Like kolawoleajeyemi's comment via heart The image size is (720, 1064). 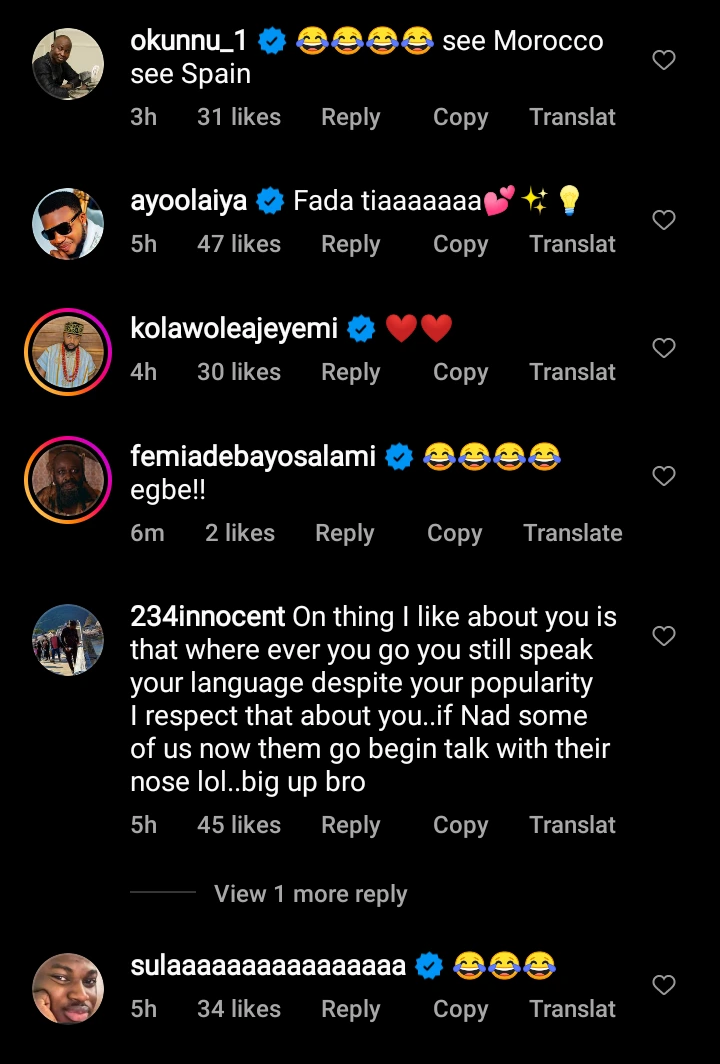coord(664,347)
